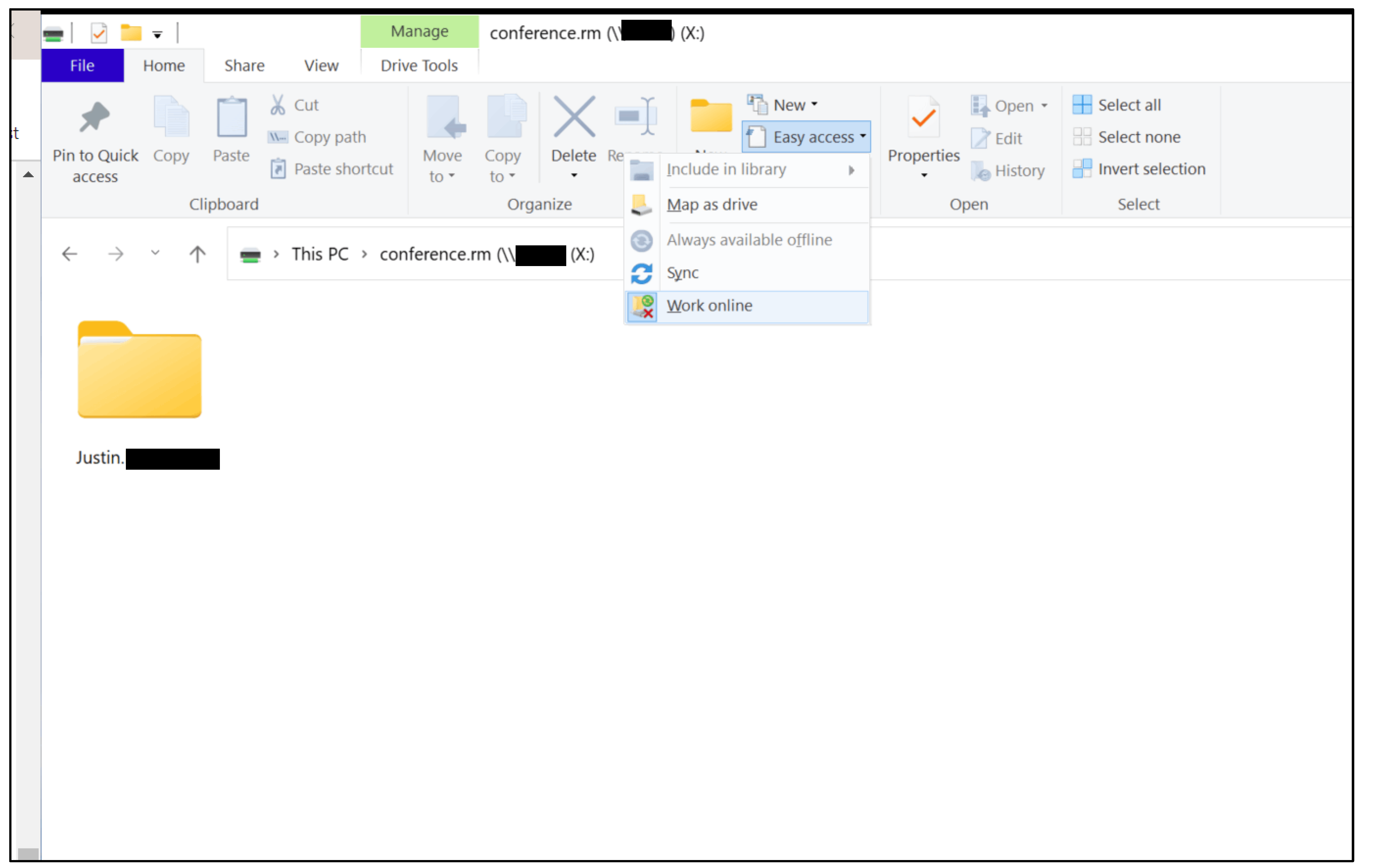
Task: Click the Pin to Quick access icon
Action: pyautogui.click(x=95, y=117)
